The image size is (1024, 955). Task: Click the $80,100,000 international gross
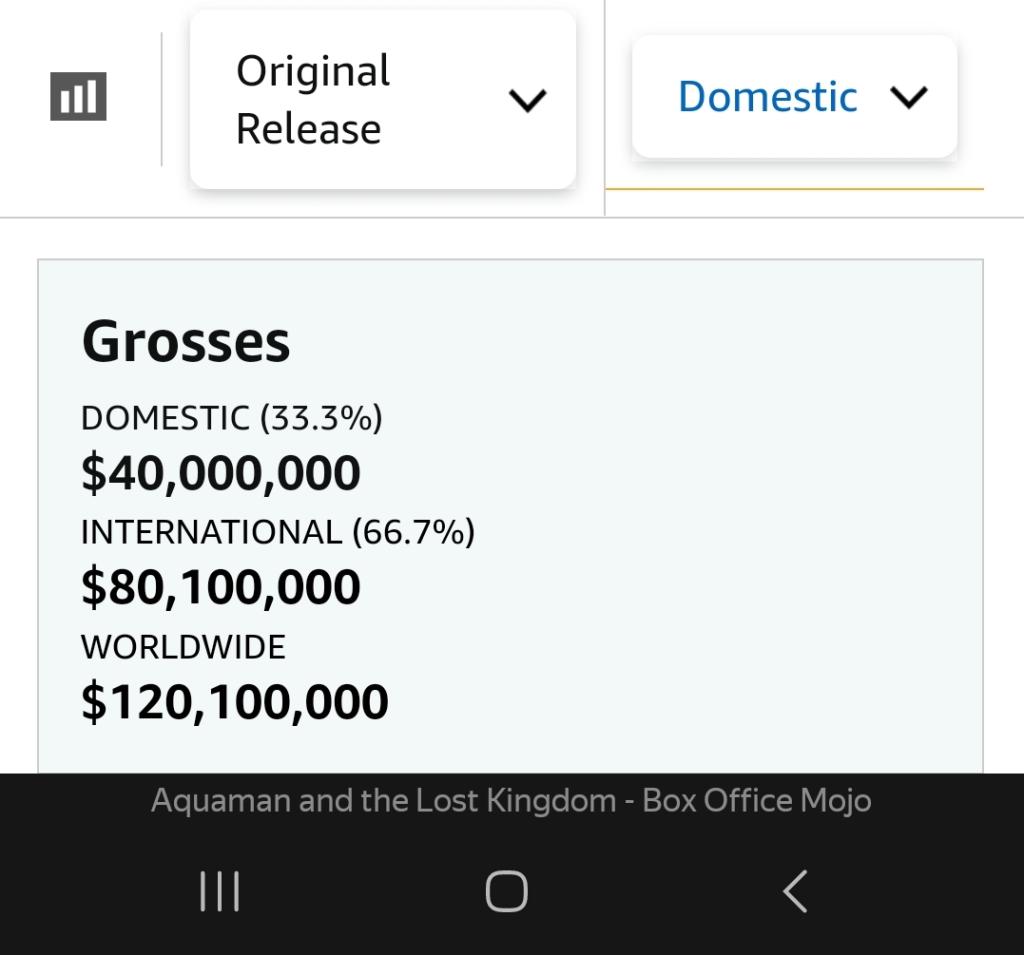coord(220,587)
